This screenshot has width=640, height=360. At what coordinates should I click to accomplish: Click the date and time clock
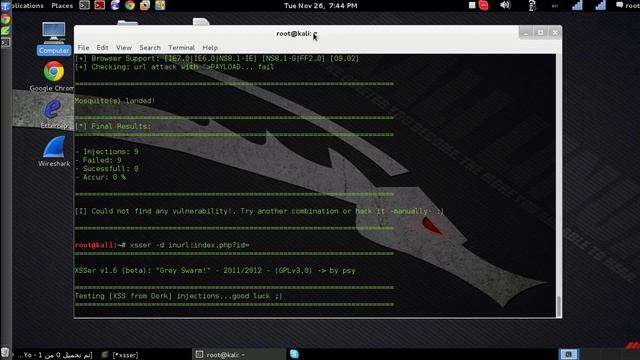pos(320,6)
